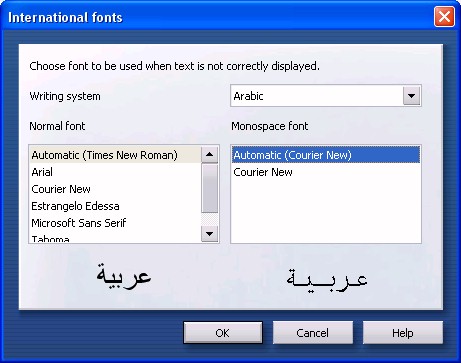This screenshot has height=363, width=461.
Task: Select Arial in Normal font list
Action: [x=115, y=172]
